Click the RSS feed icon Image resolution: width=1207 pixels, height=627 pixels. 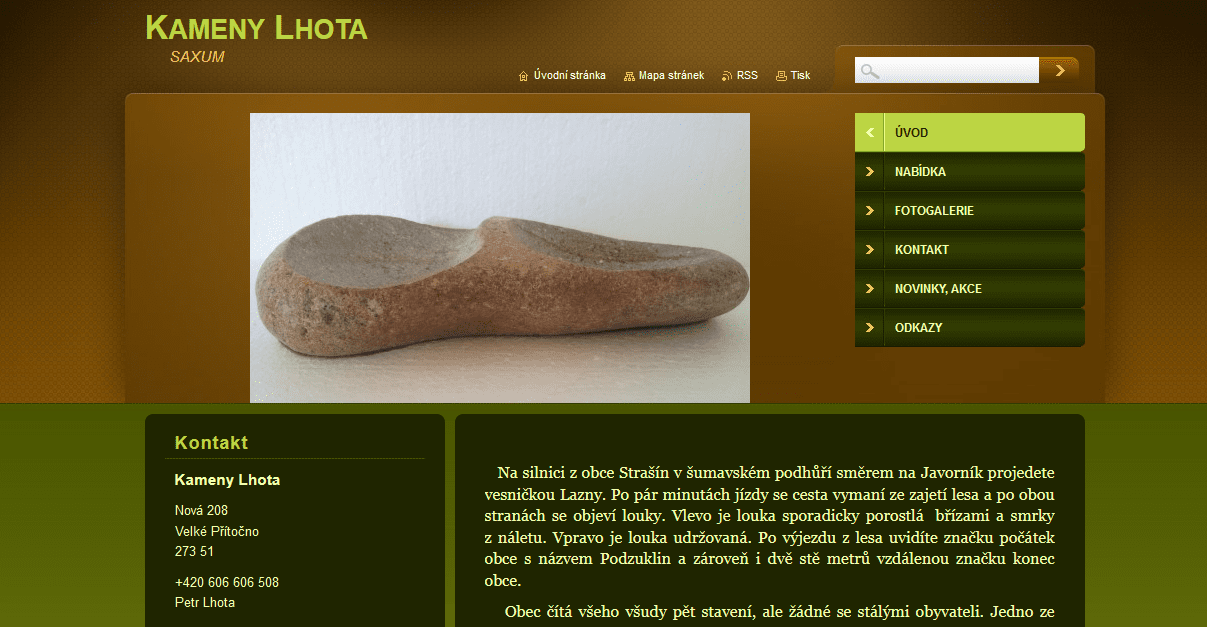727,76
